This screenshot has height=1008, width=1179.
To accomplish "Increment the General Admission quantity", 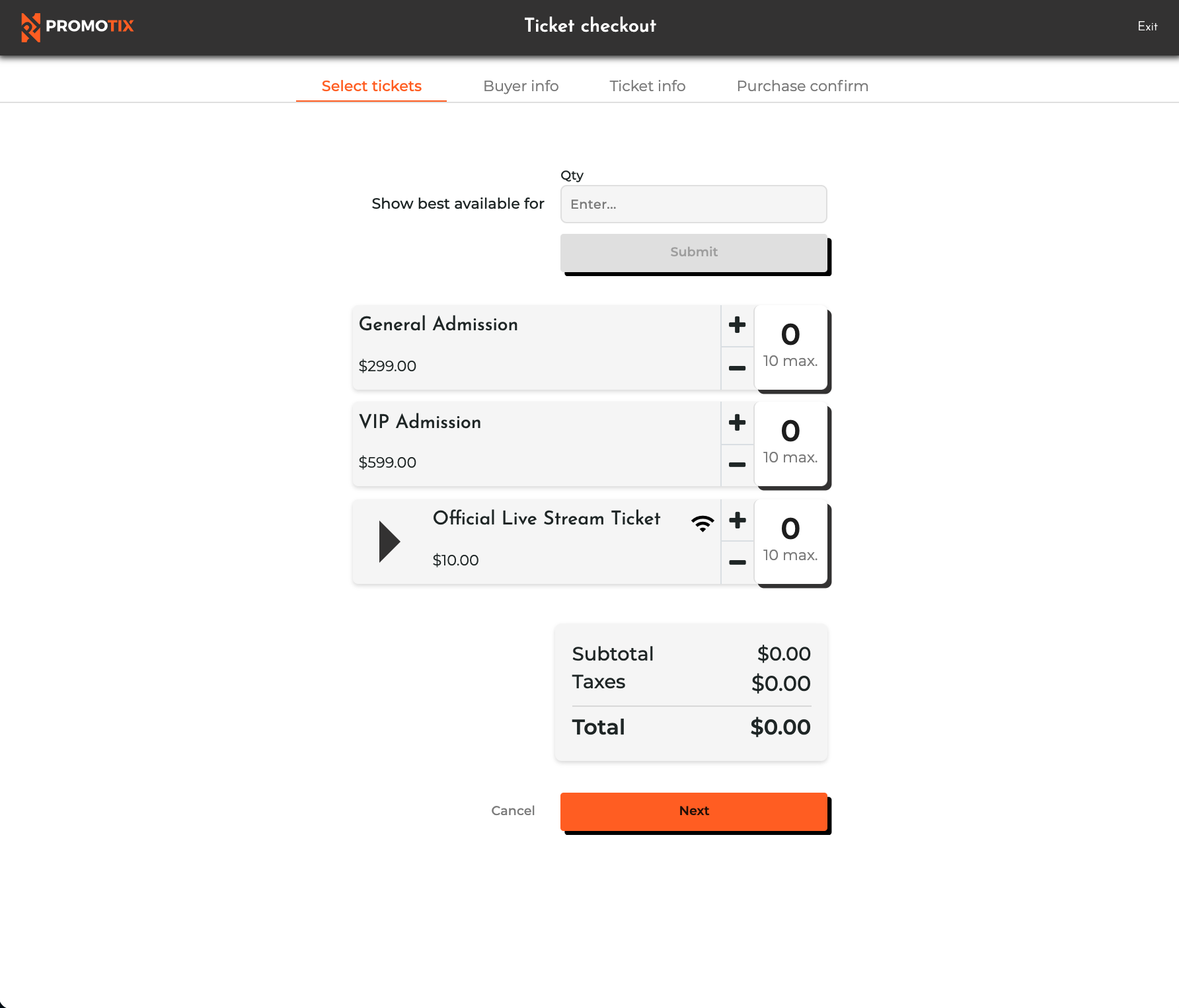I will [736, 324].
